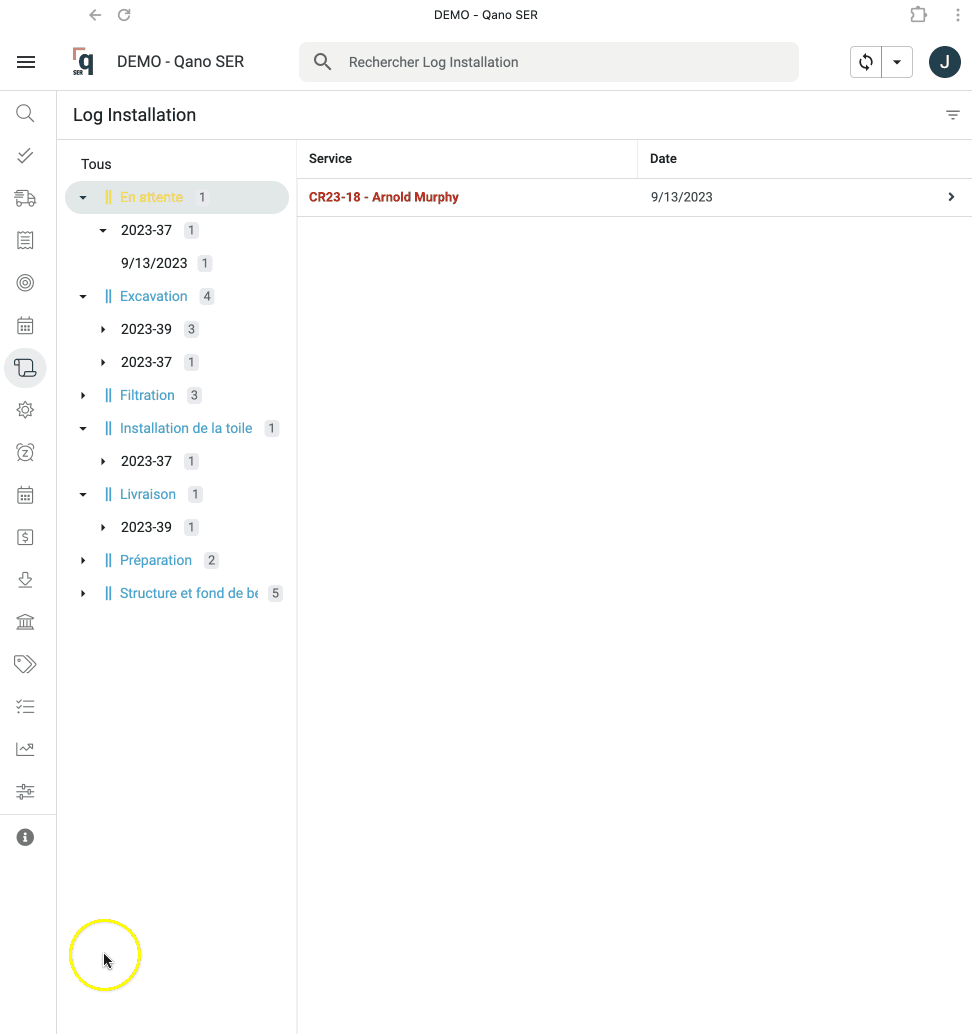Open the snooze alarm clock icon
Image resolution: width=972 pixels, height=1034 pixels.
pos(25,452)
